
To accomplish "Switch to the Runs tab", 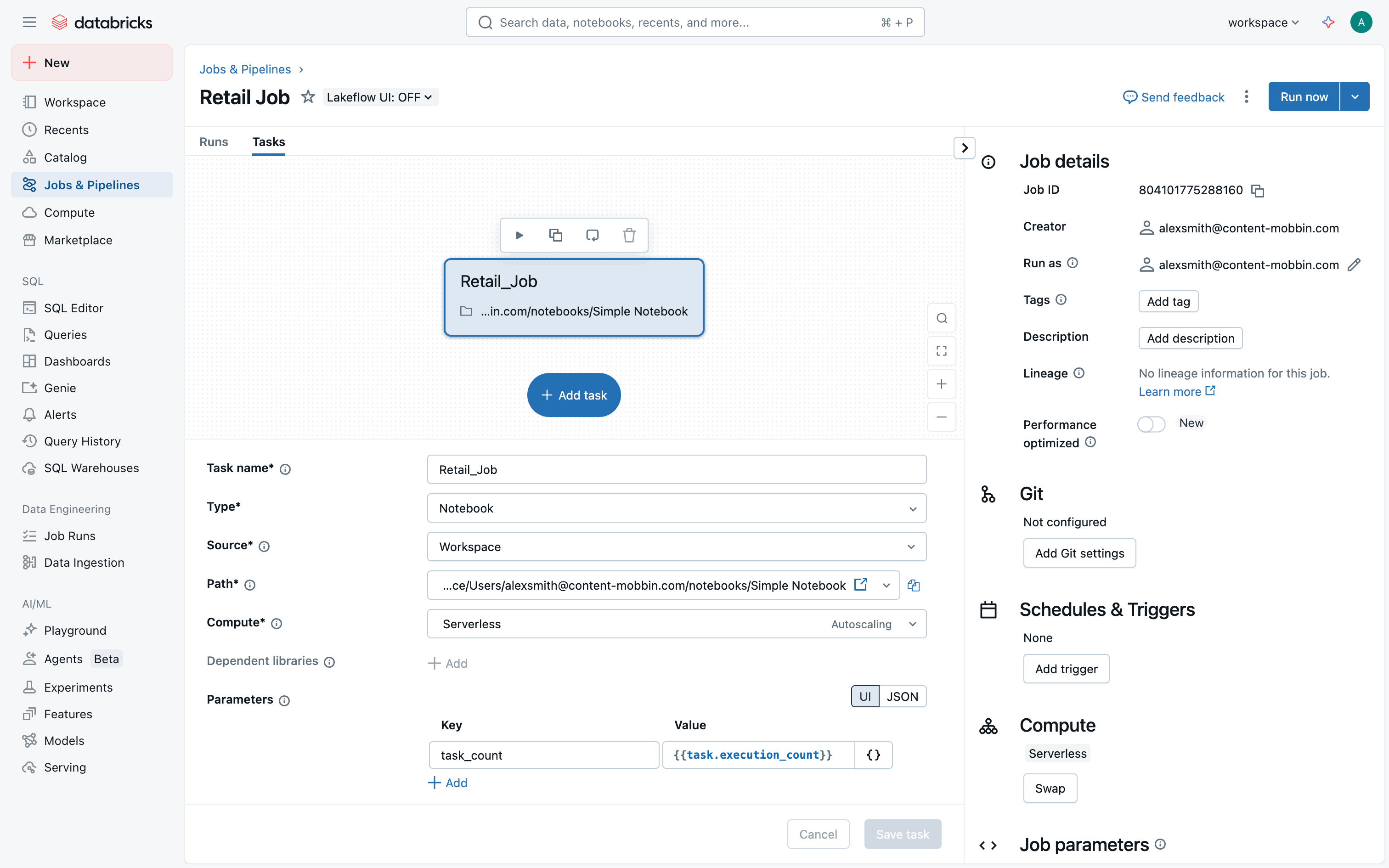I will point(214,142).
